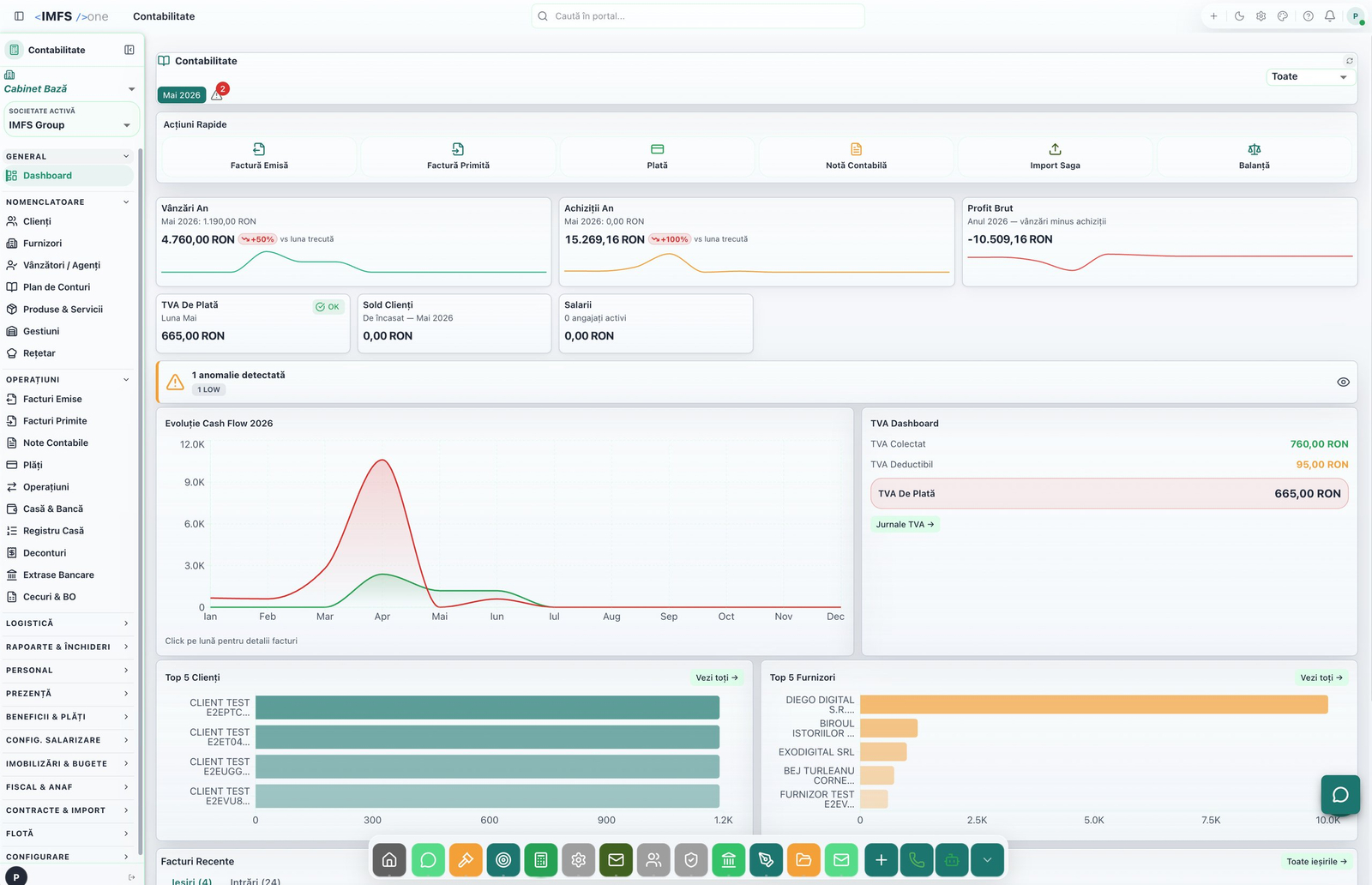
Task: Open the gray gear app in the dock
Action: coord(579,859)
